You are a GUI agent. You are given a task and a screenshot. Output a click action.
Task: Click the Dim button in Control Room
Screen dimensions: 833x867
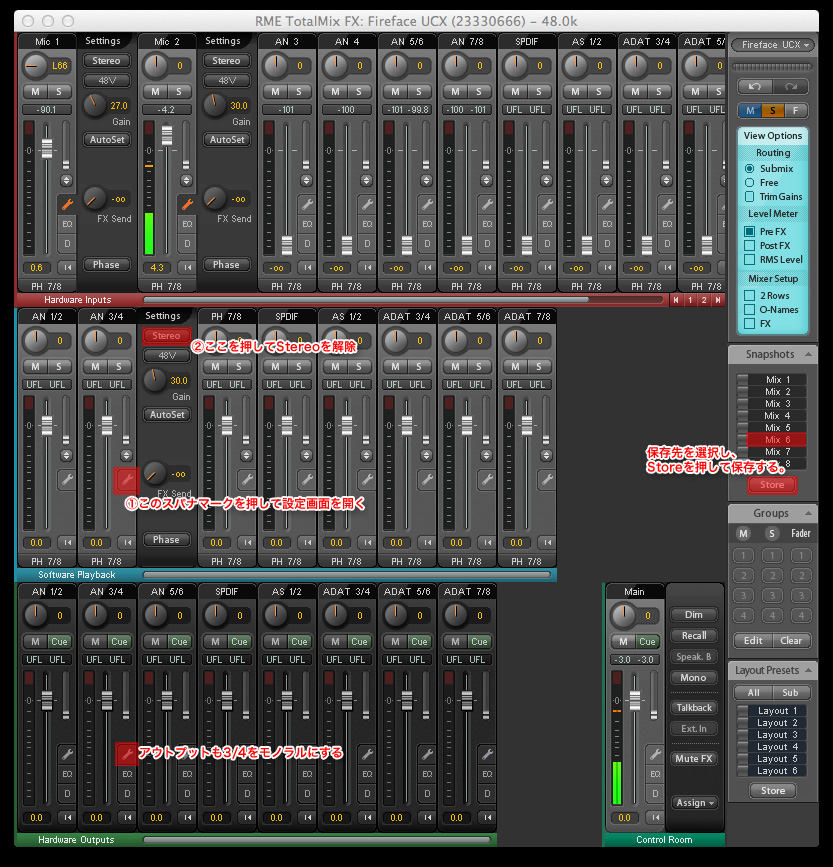point(694,614)
